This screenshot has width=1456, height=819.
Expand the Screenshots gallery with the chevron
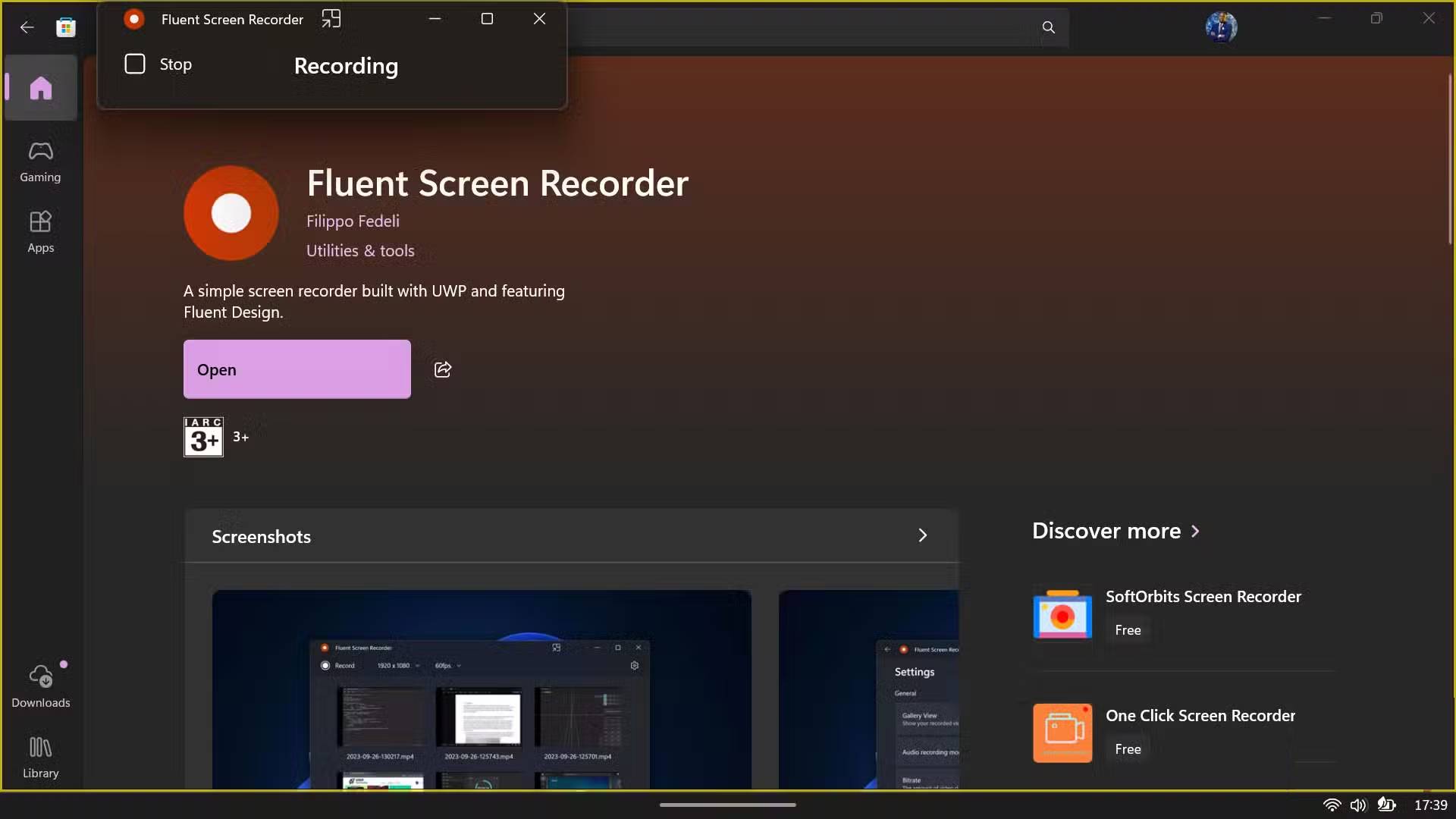click(922, 535)
